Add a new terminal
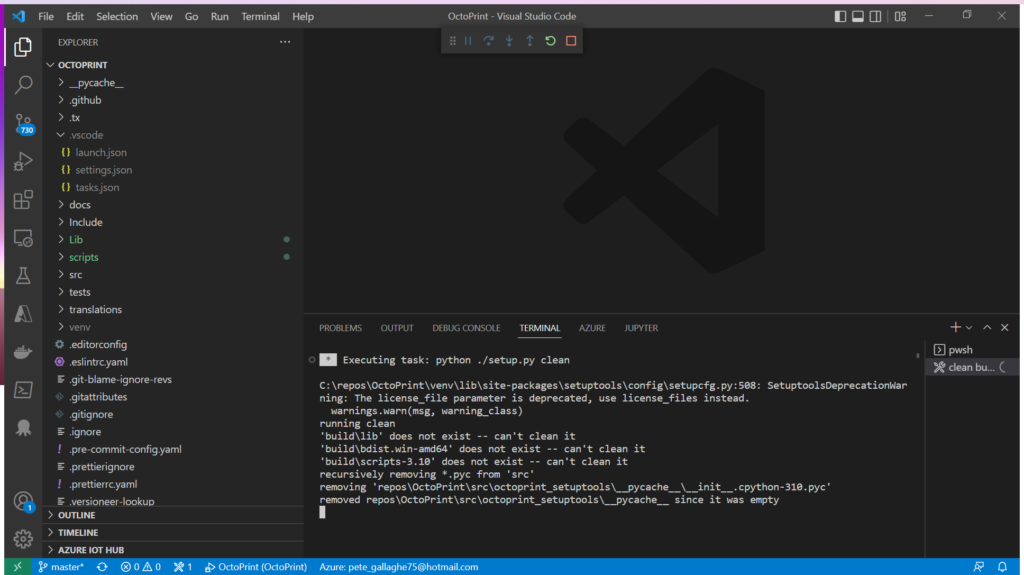The width and height of the screenshot is (1024, 575). click(x=955, y=327)
